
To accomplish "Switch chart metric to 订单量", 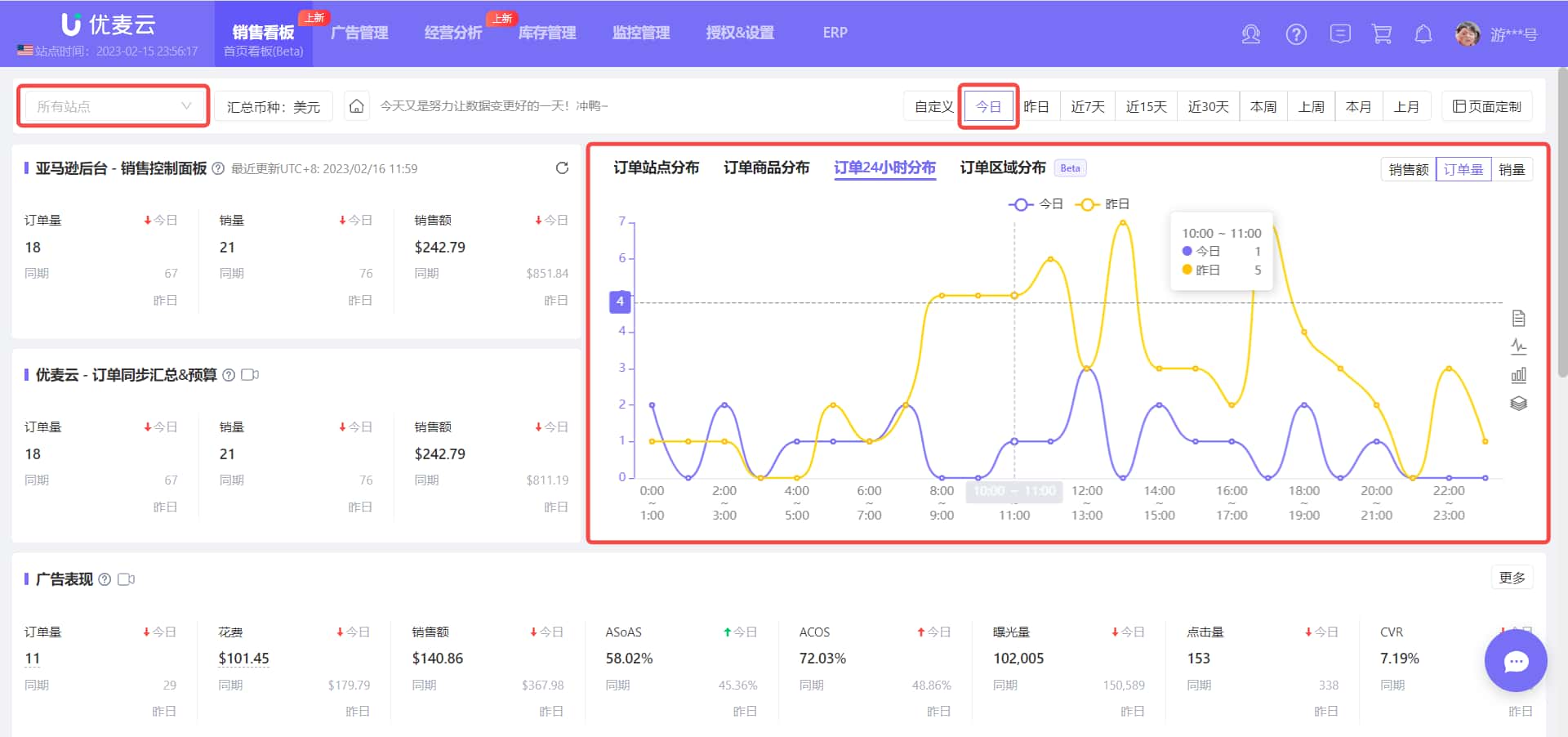I will pos(1463,169).
